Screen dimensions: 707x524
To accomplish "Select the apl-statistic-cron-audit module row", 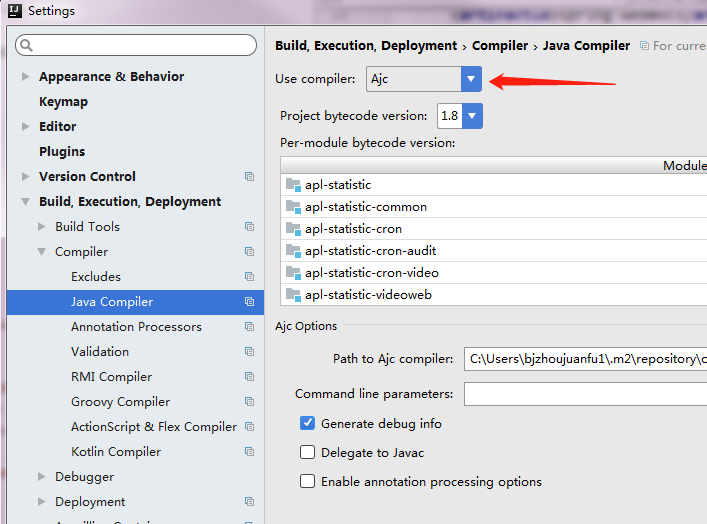I will tap(370, 251).
